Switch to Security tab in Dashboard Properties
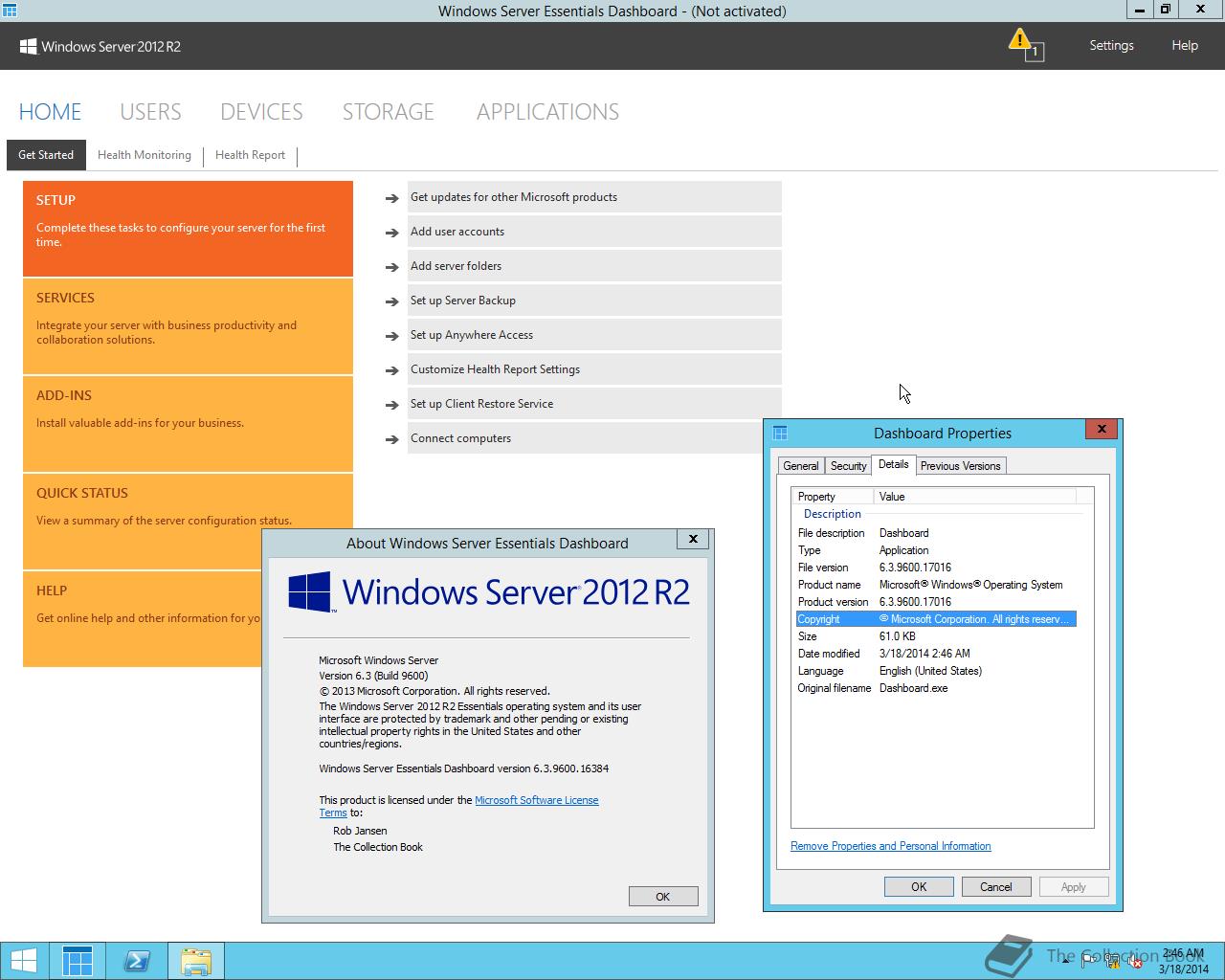This screenshot has width=1225, height=980. (848, 466)
